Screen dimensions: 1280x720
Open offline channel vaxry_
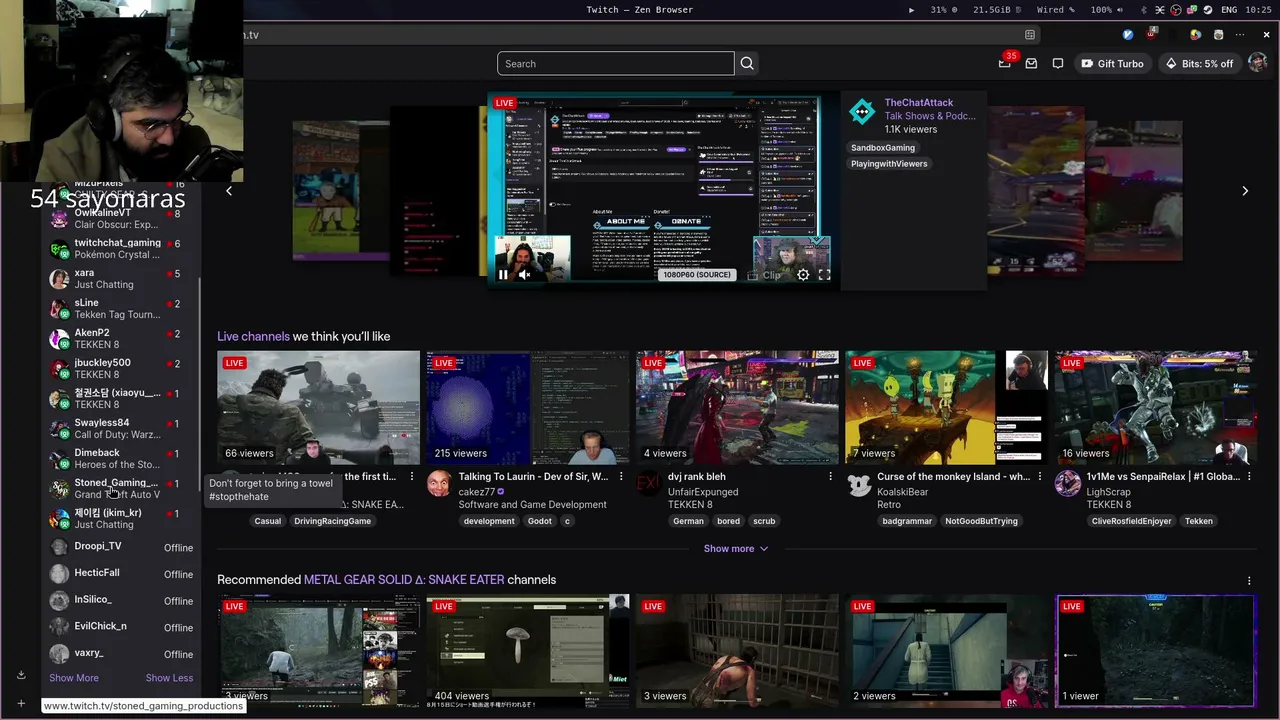tap(121, 654)
